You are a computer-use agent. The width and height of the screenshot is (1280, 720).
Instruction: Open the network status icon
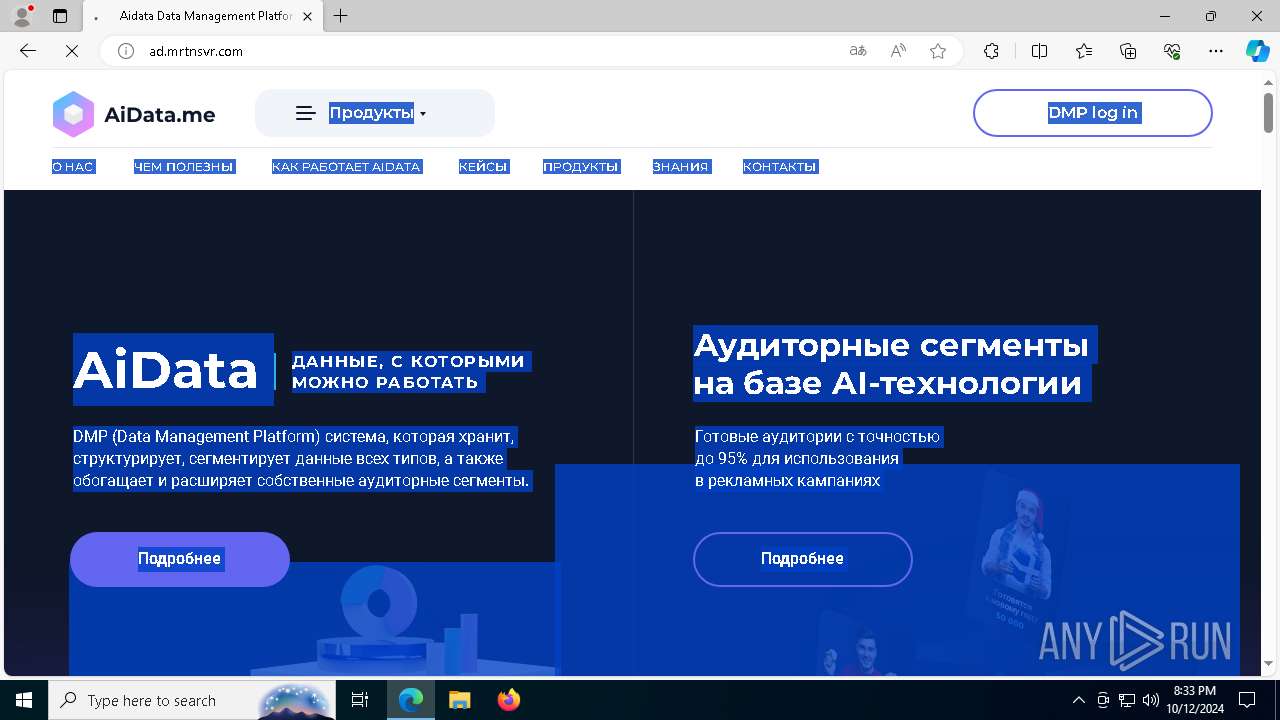point(1127,700)
